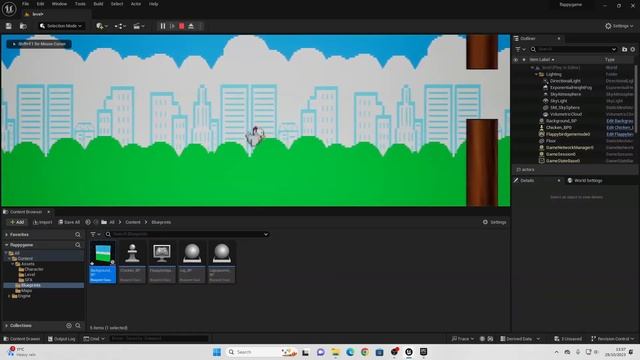Open the Content Browser Settings button
Viewport: 640px width, 360px height.
494,222
